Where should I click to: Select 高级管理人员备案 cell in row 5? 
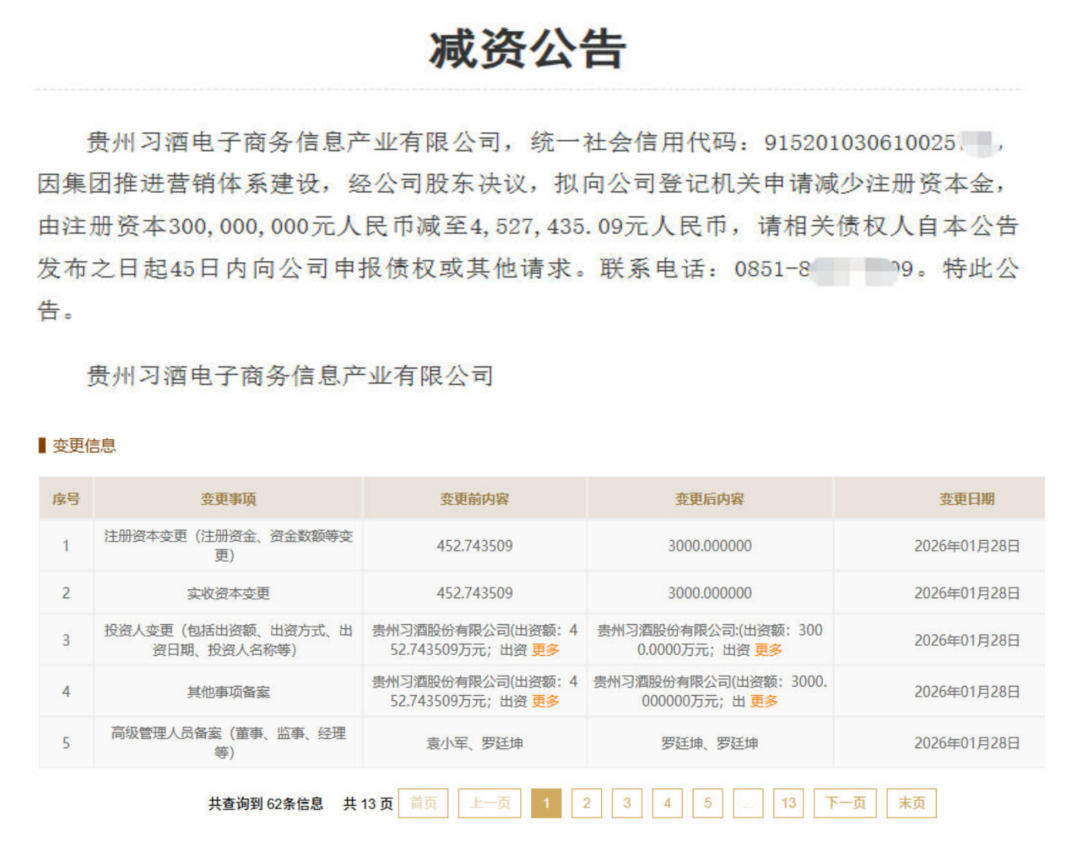(228, 743)
